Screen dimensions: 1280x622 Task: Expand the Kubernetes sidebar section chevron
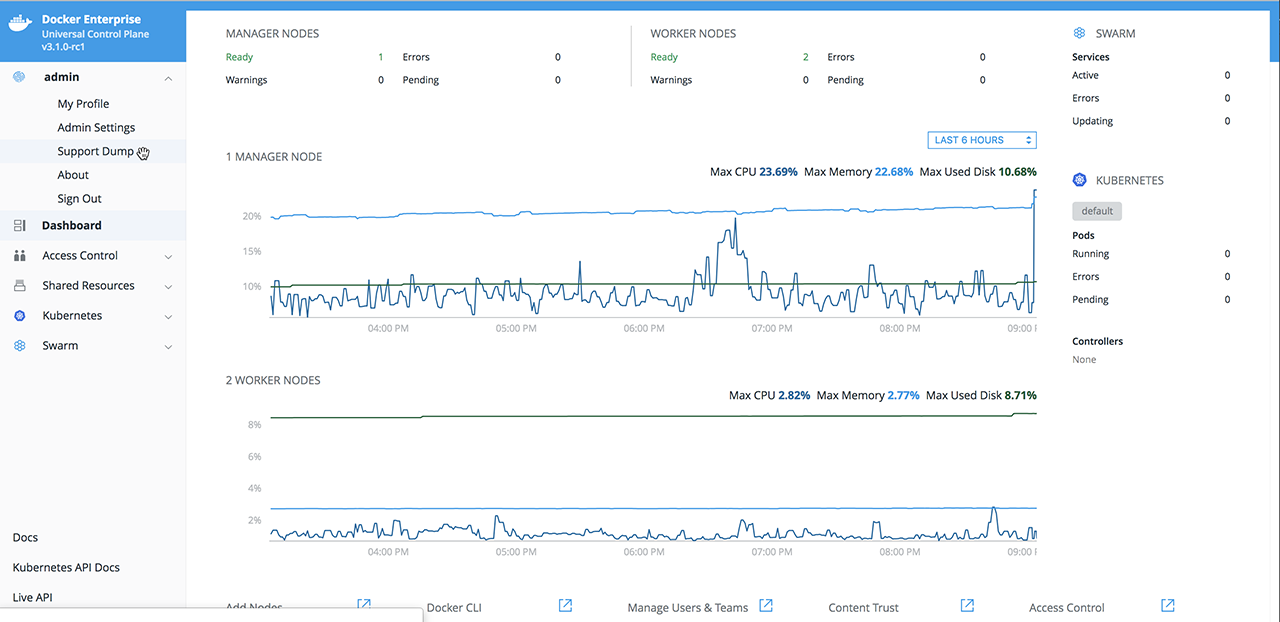[168, 317]
